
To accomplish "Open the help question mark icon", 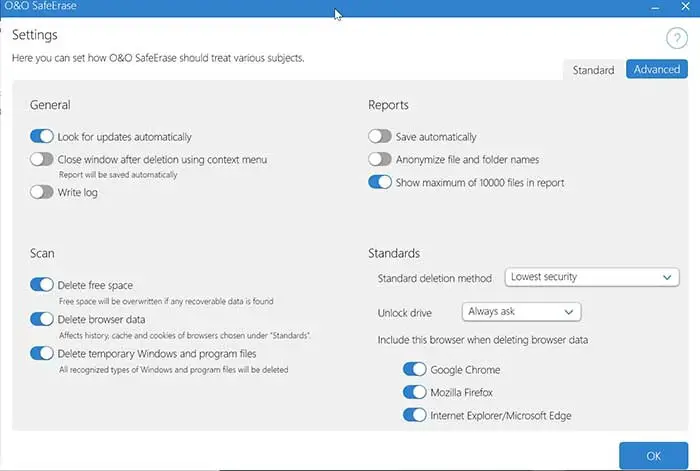I will click(x=676, y=39).
